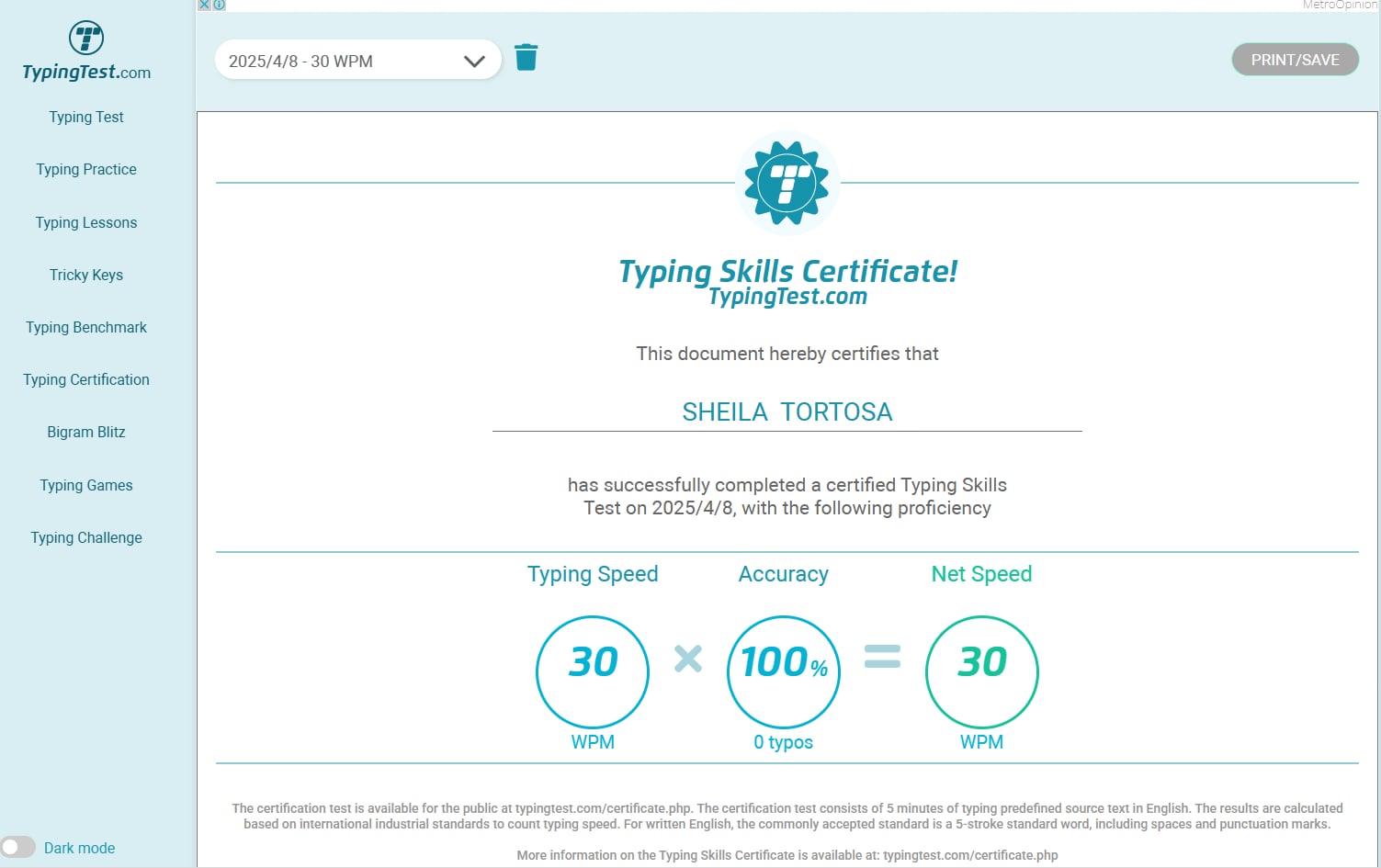
Task: Click the Typing Speed 30 circle
Action: (593, 671)
